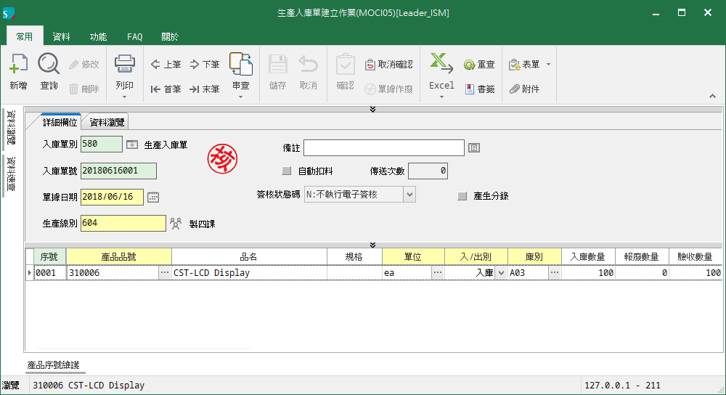Viewport: 726px width, 395px height.
Task: Click the 串查 linked query icon
Action: point(241,64)
